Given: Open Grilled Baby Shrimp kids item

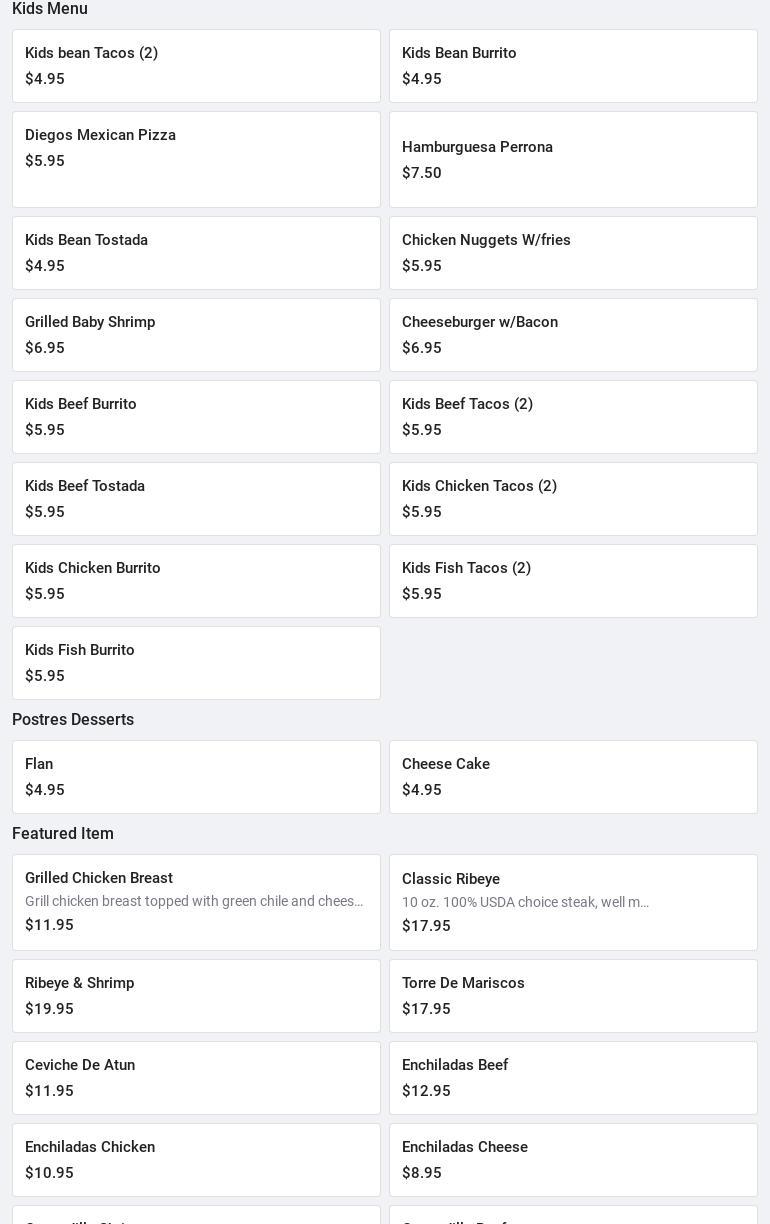Looking at the screenshot, I should point(196,335).
